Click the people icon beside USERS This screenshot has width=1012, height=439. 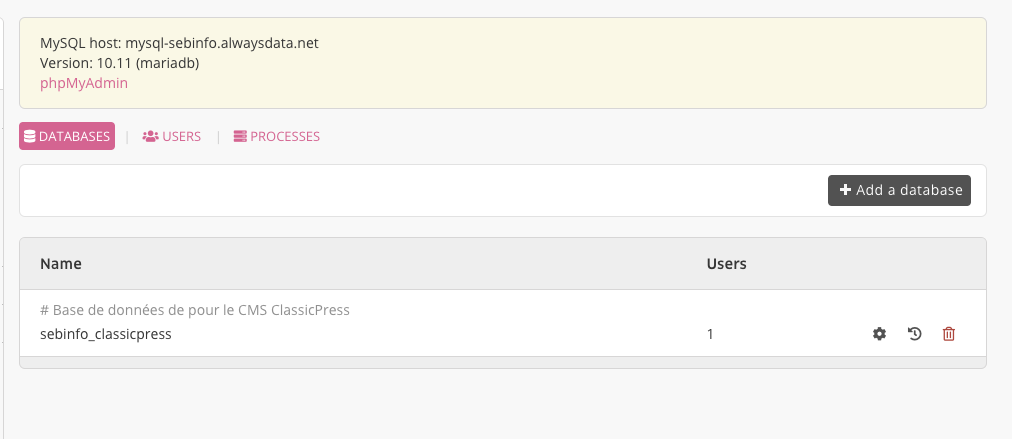(x=150, y=136)
